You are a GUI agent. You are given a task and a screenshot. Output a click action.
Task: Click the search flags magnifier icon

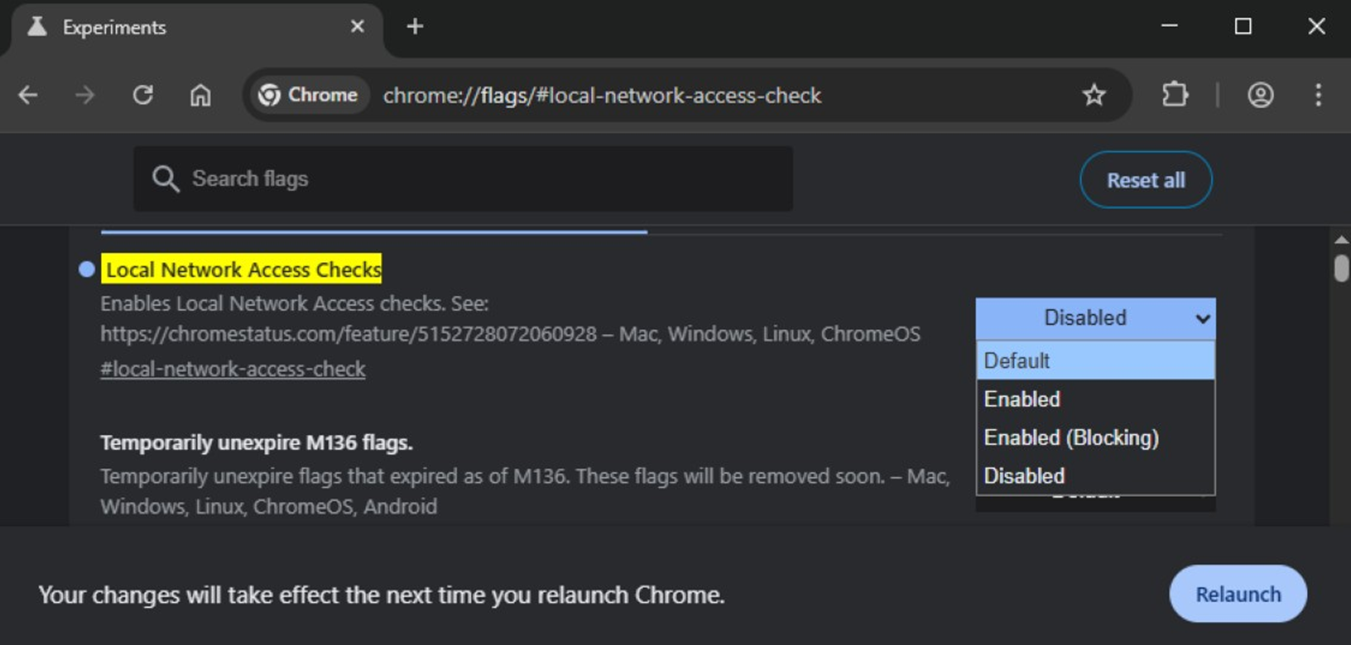pyautogui.click(x=167, y=178)
